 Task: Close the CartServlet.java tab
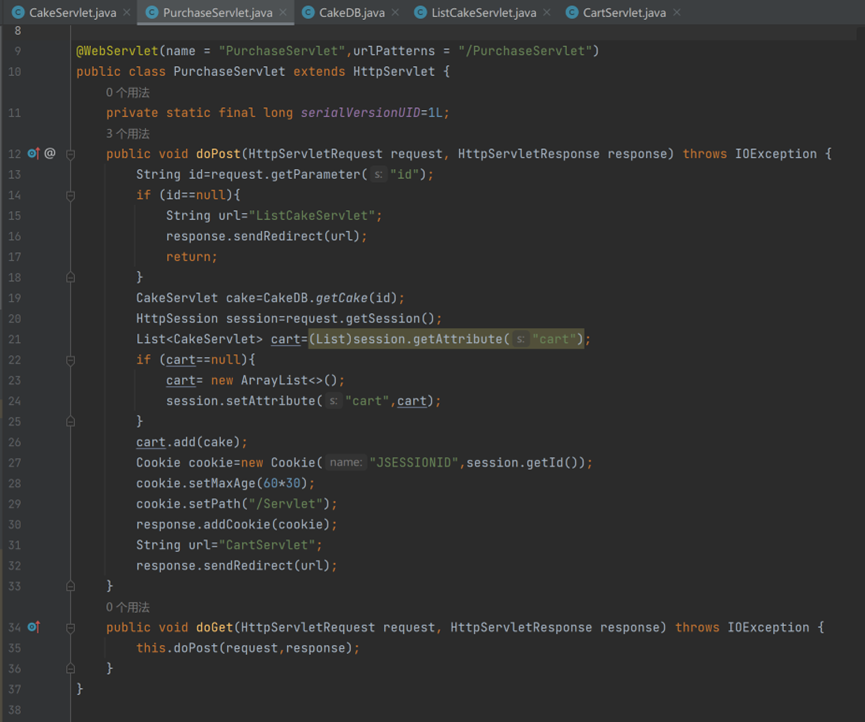(x=677, y=12)
